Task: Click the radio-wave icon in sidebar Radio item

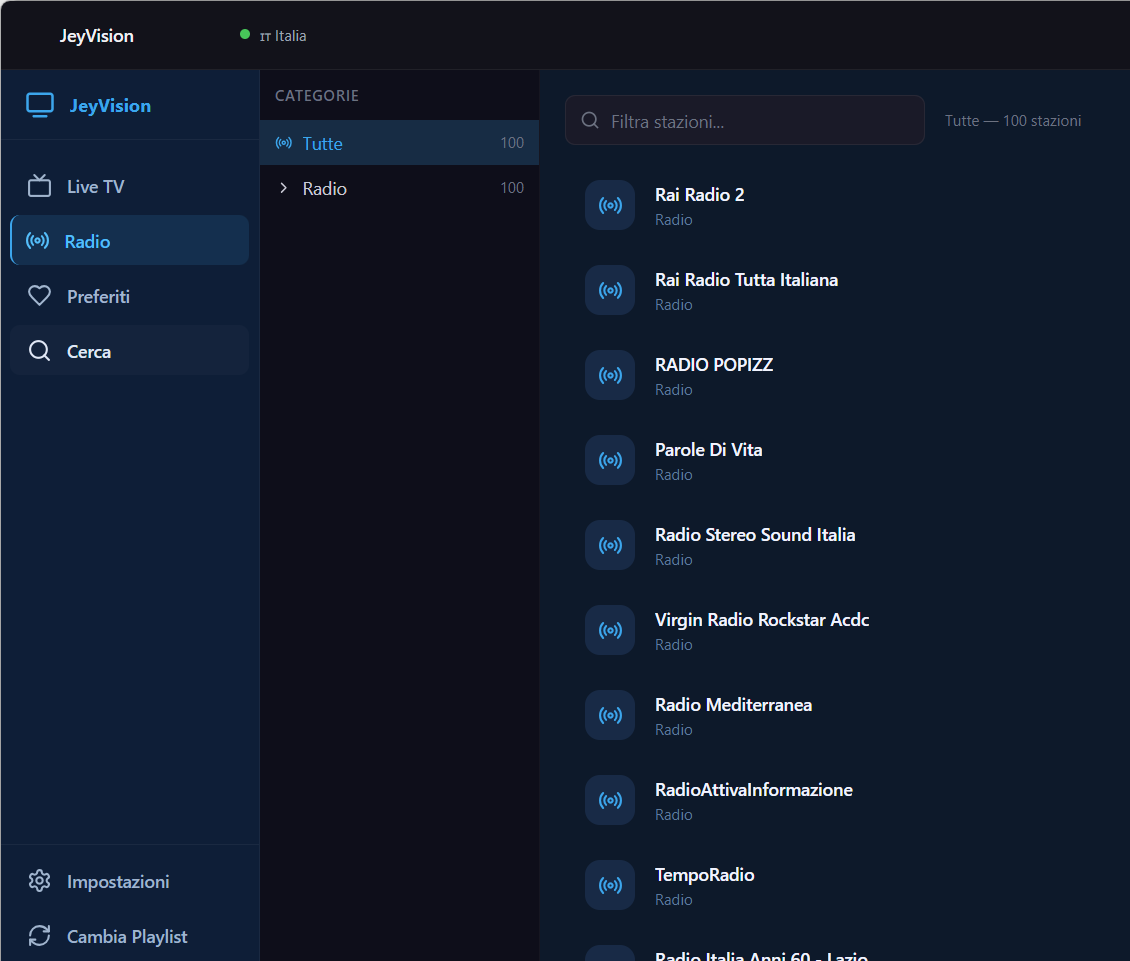Action: [x=37, y=241]
